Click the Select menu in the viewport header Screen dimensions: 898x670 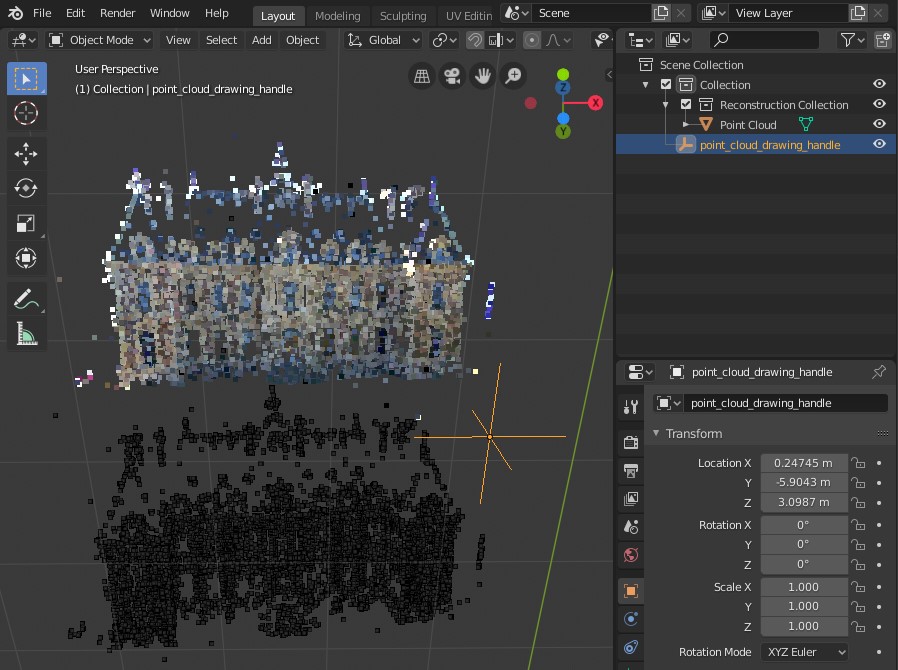221,40
